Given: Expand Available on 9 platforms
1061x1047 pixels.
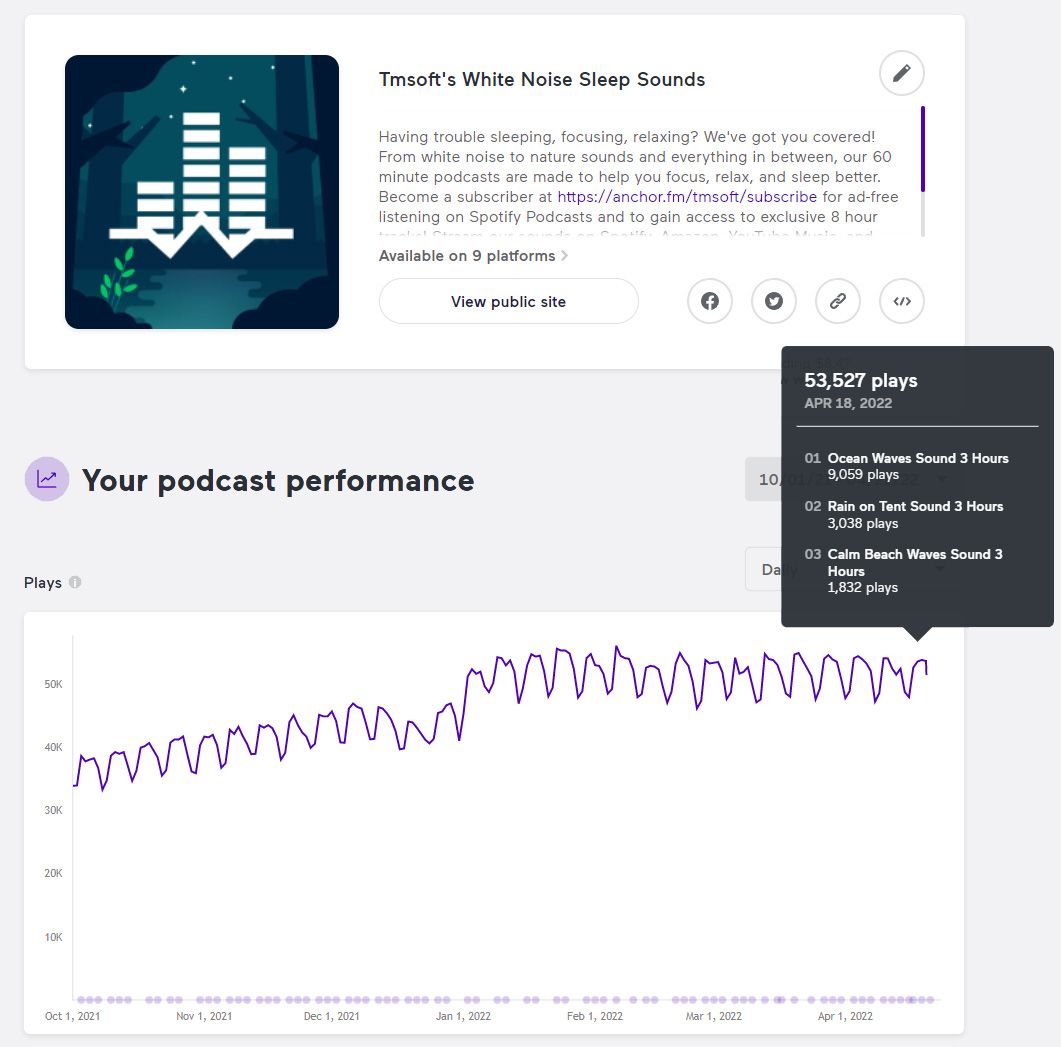Looking at the screenshot, I should (x=473, y=256).
